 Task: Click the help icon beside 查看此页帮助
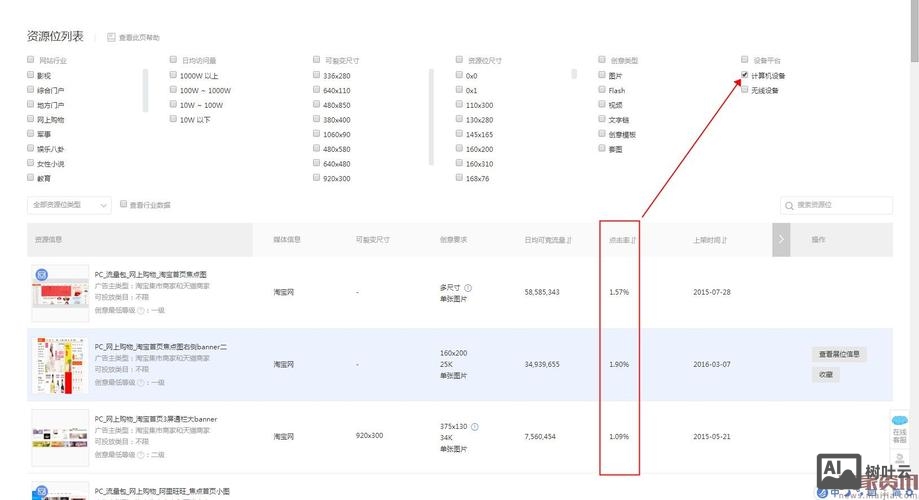click(112, 38)
